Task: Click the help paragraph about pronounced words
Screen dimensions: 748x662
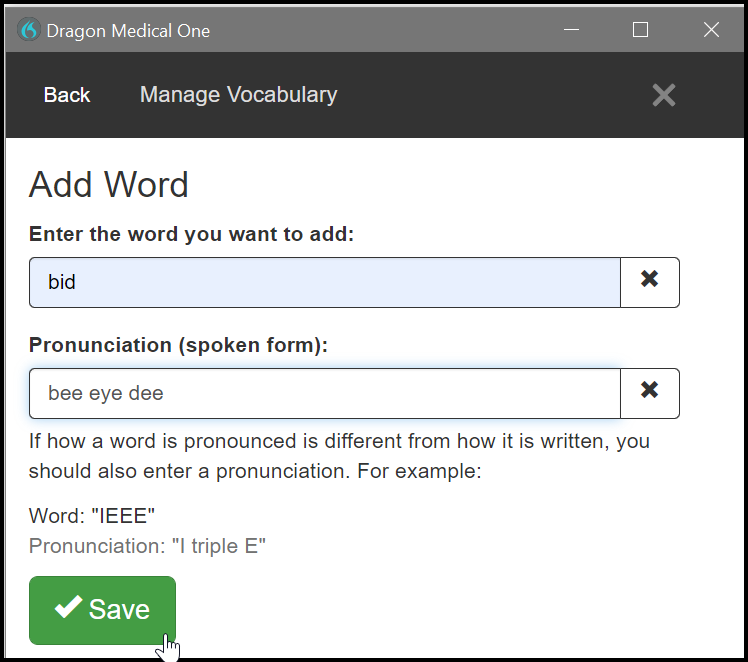Action: [339, 456]
